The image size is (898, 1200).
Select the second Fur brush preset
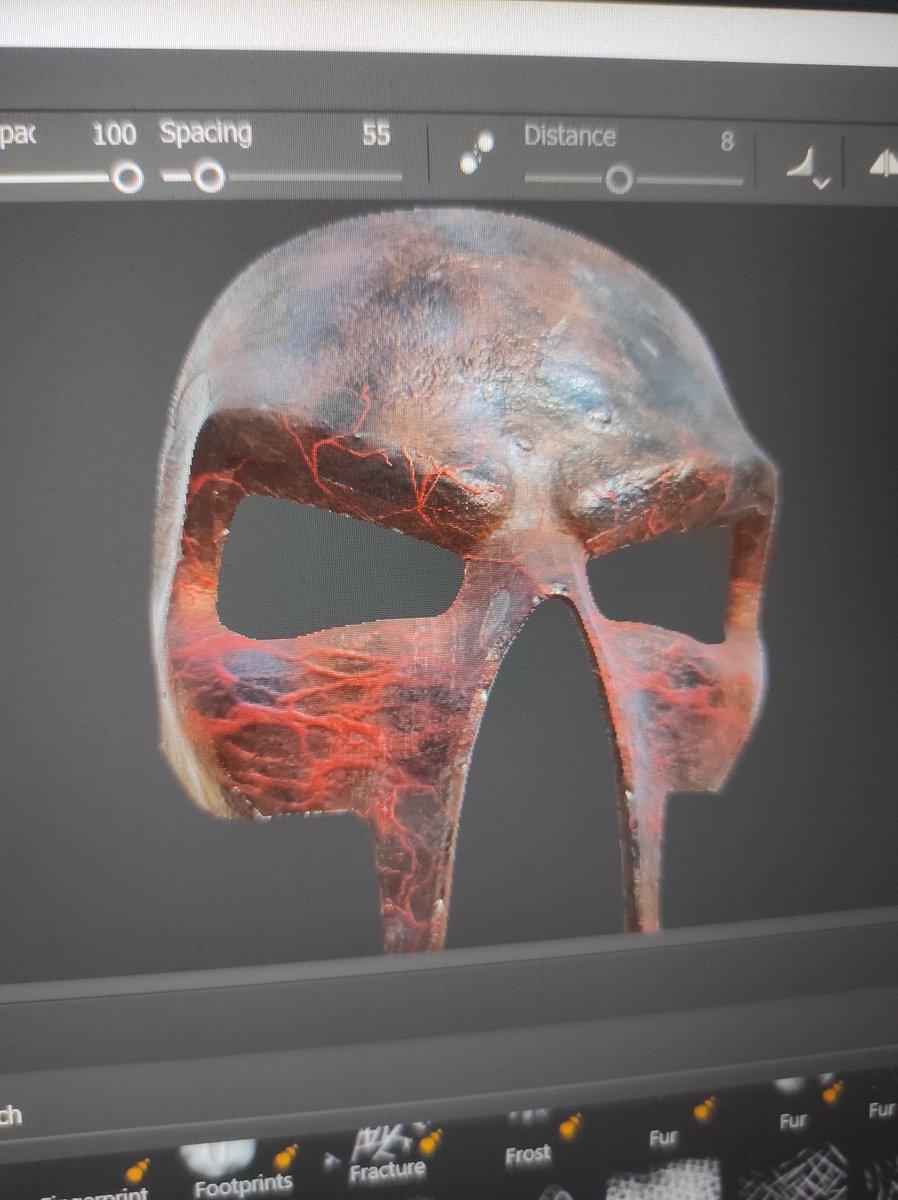792,1120
